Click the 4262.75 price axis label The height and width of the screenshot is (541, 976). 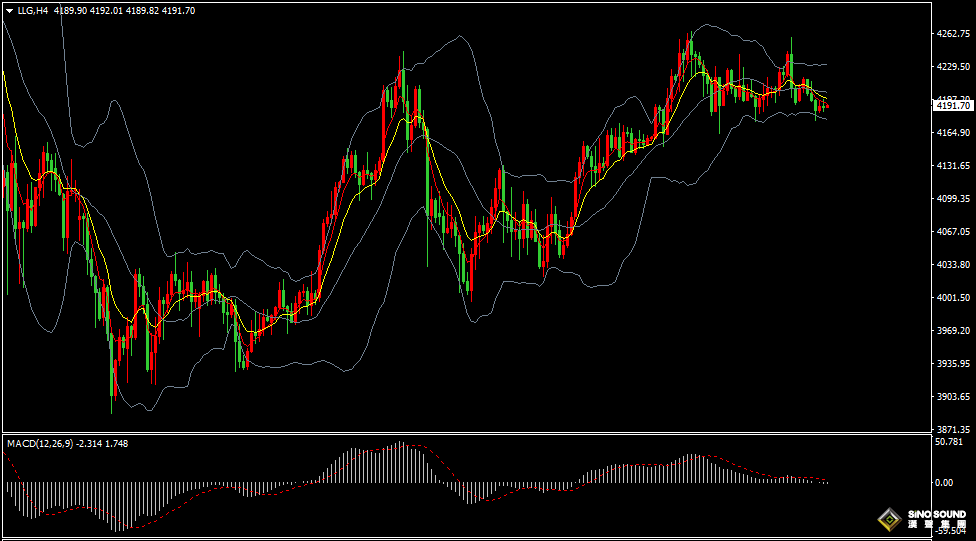click(952, 34)
